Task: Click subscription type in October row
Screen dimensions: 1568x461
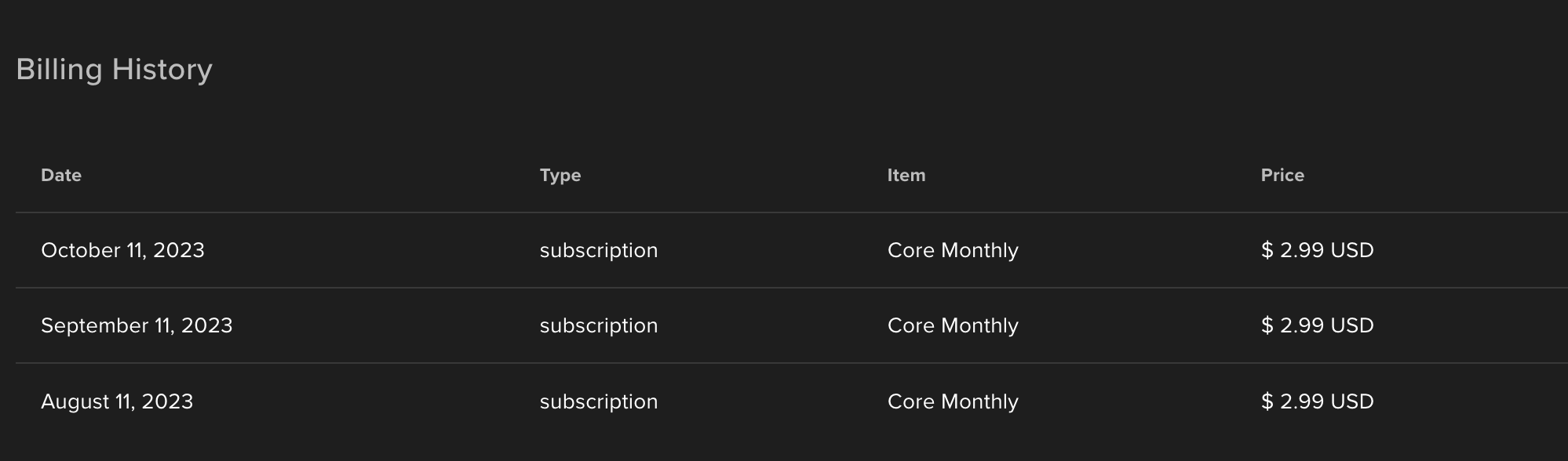Action: 599,251
